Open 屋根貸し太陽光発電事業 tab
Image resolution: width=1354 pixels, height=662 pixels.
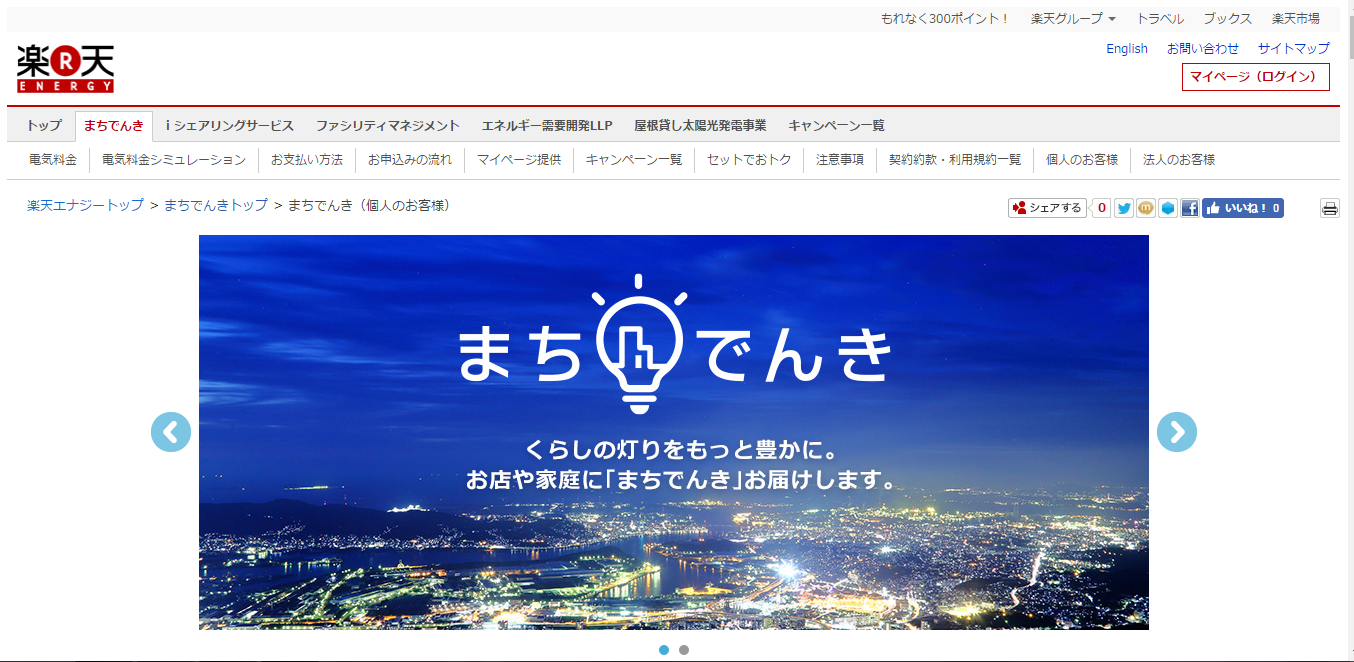[x=700, y=126]
